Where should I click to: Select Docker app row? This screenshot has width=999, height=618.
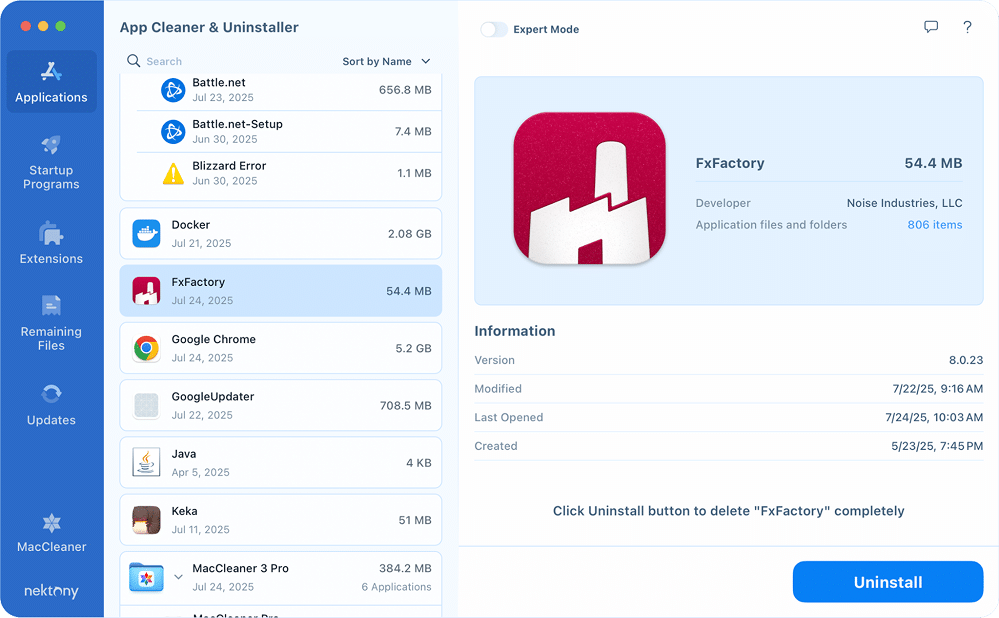[x=280, y=234]
